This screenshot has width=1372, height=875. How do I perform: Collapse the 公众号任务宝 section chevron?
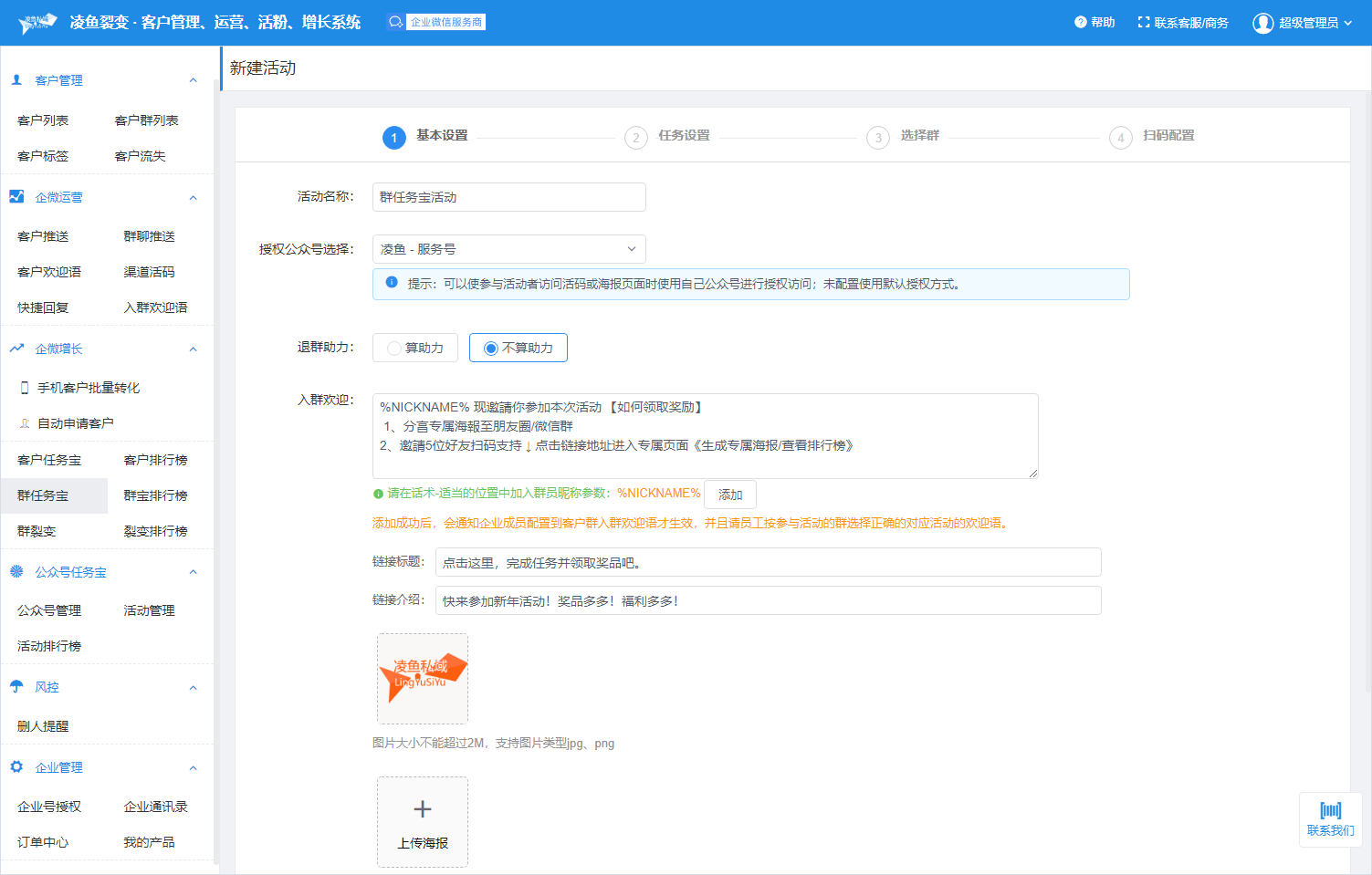(193, 572)
